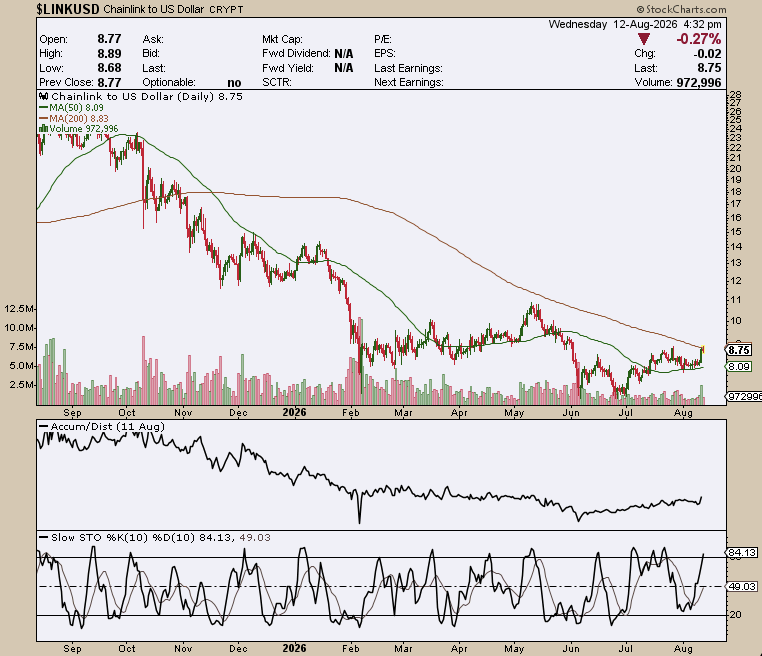Select the $LINKUSD ticker symbol title
762x656 pixels.
[x=68, y=9]
